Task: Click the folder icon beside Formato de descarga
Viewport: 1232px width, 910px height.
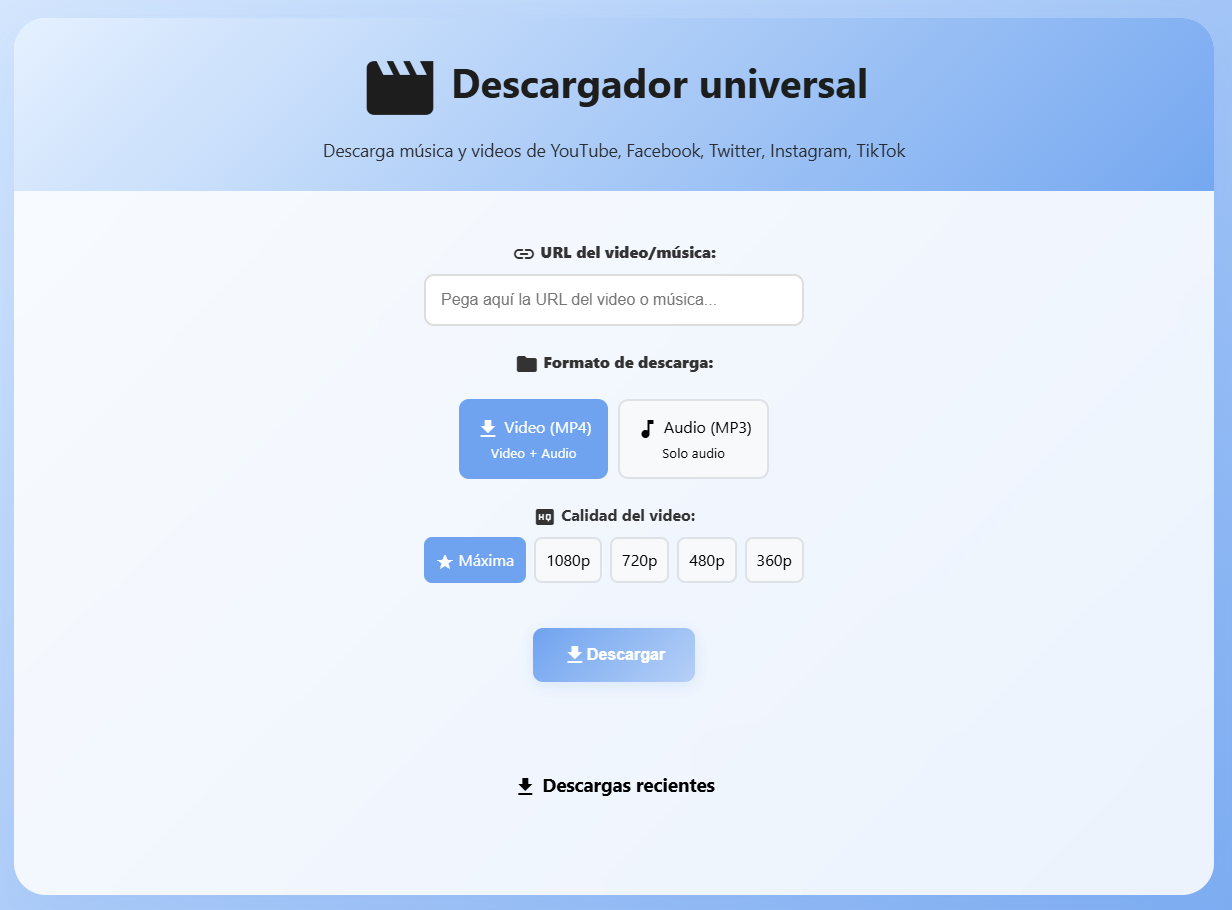Action: pyautogui.click(x=525, y=362)
